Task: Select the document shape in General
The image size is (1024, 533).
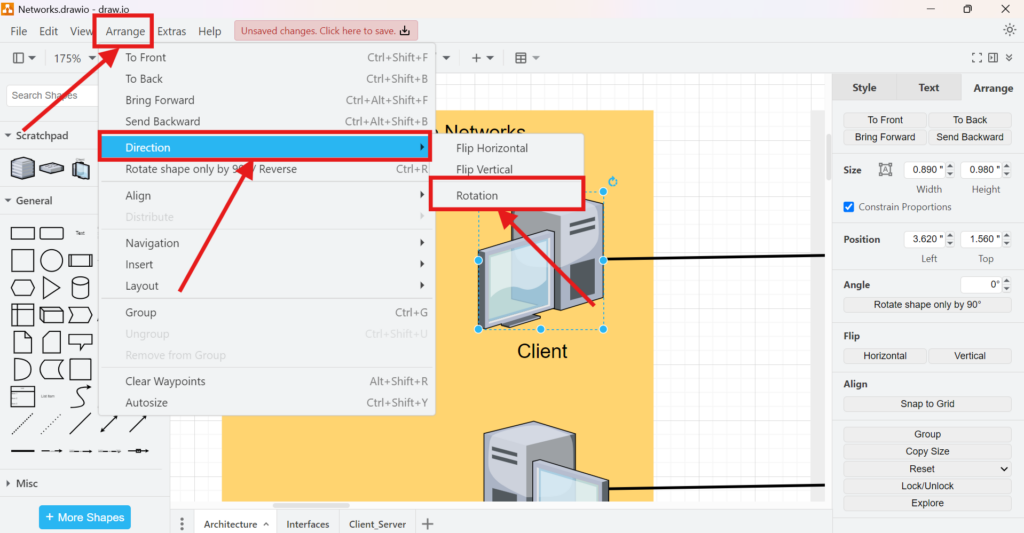Action: tap(22, 342)
